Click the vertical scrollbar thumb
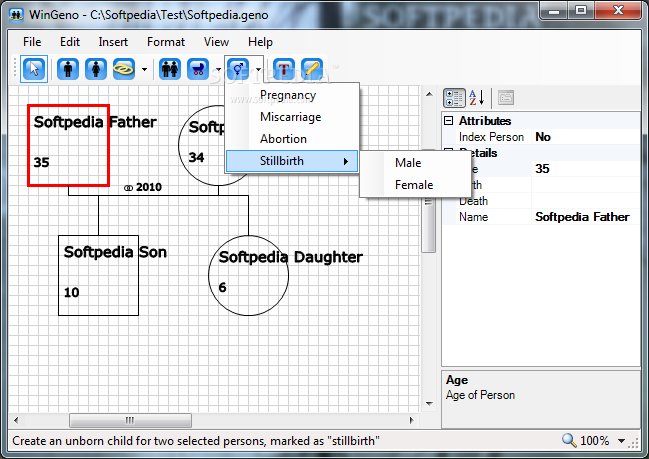Screen dimensions: 649x459 [429, 202]
